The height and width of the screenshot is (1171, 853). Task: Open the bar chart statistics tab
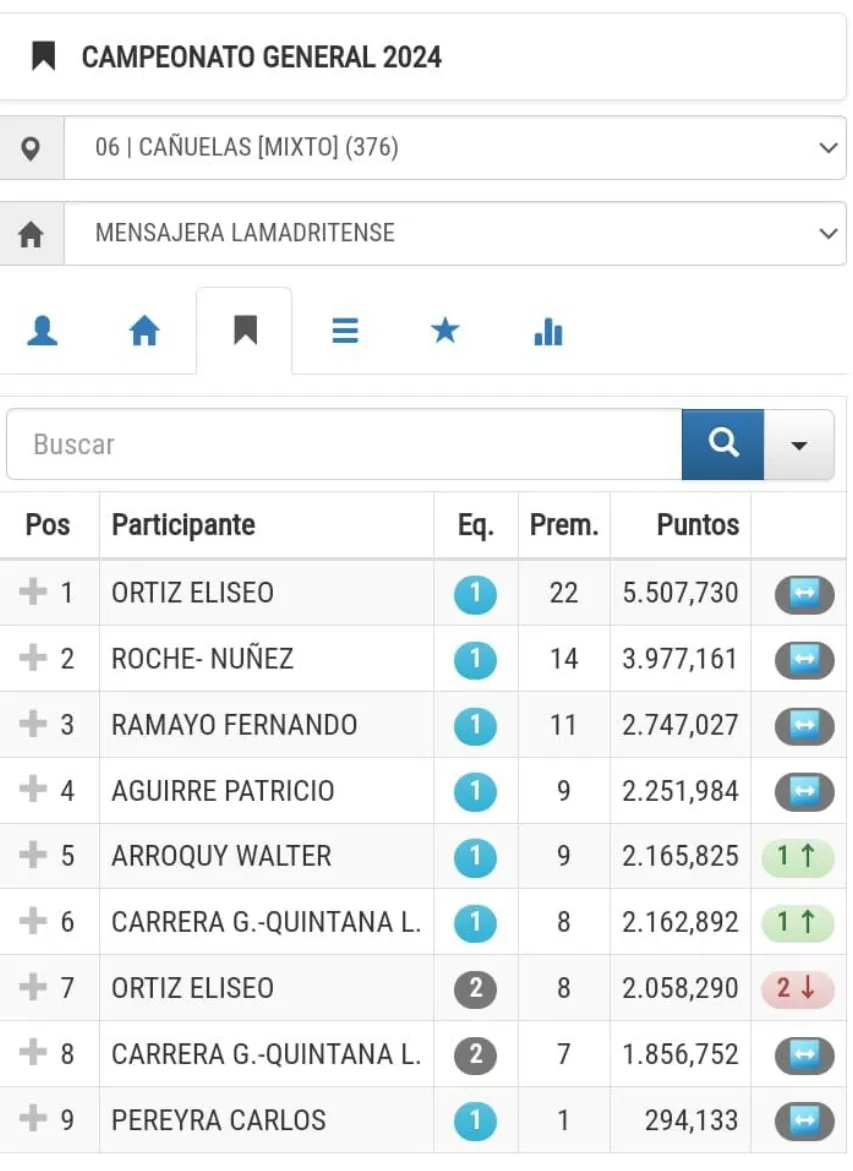[548, 332]
